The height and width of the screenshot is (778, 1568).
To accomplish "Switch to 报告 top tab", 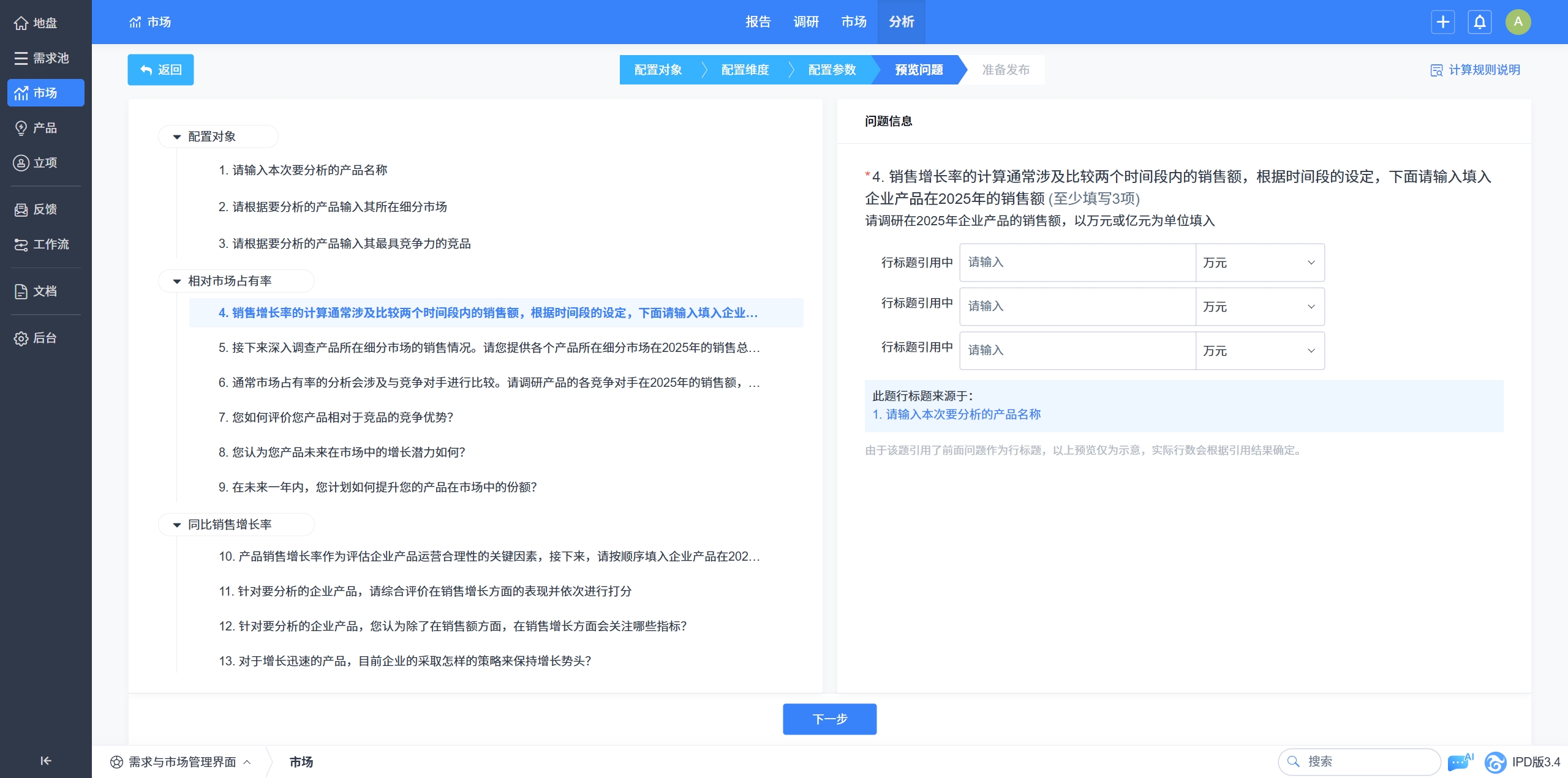I will click(x=758, y=22).
